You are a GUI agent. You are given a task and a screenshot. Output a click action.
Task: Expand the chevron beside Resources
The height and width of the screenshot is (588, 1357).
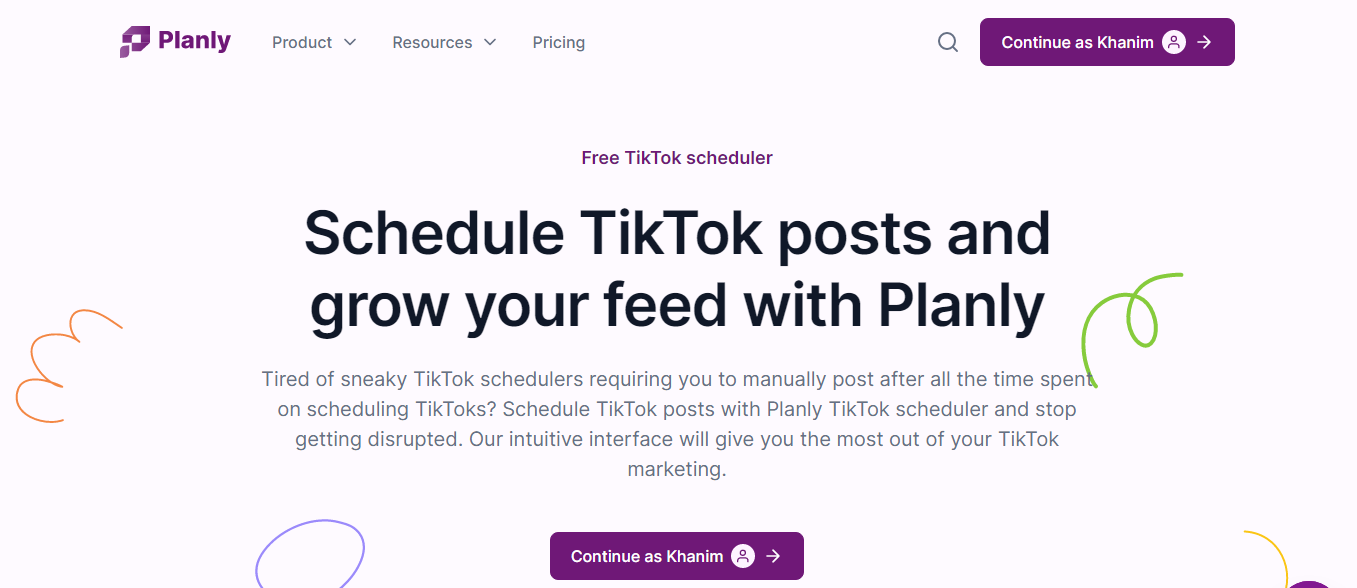click(490, 42)
